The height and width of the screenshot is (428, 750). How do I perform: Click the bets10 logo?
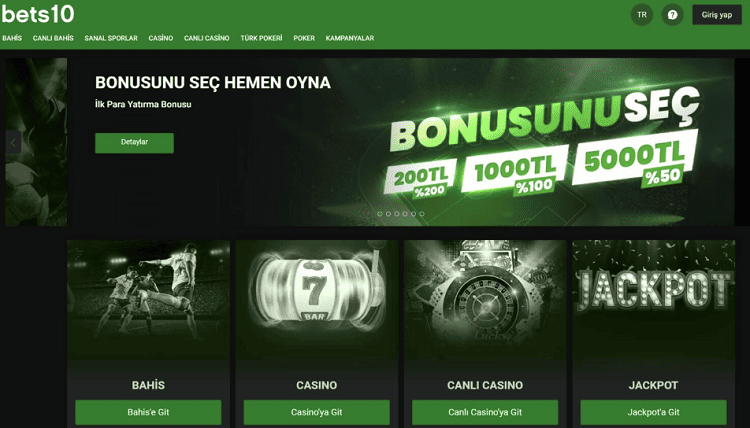tap(38, 14)
